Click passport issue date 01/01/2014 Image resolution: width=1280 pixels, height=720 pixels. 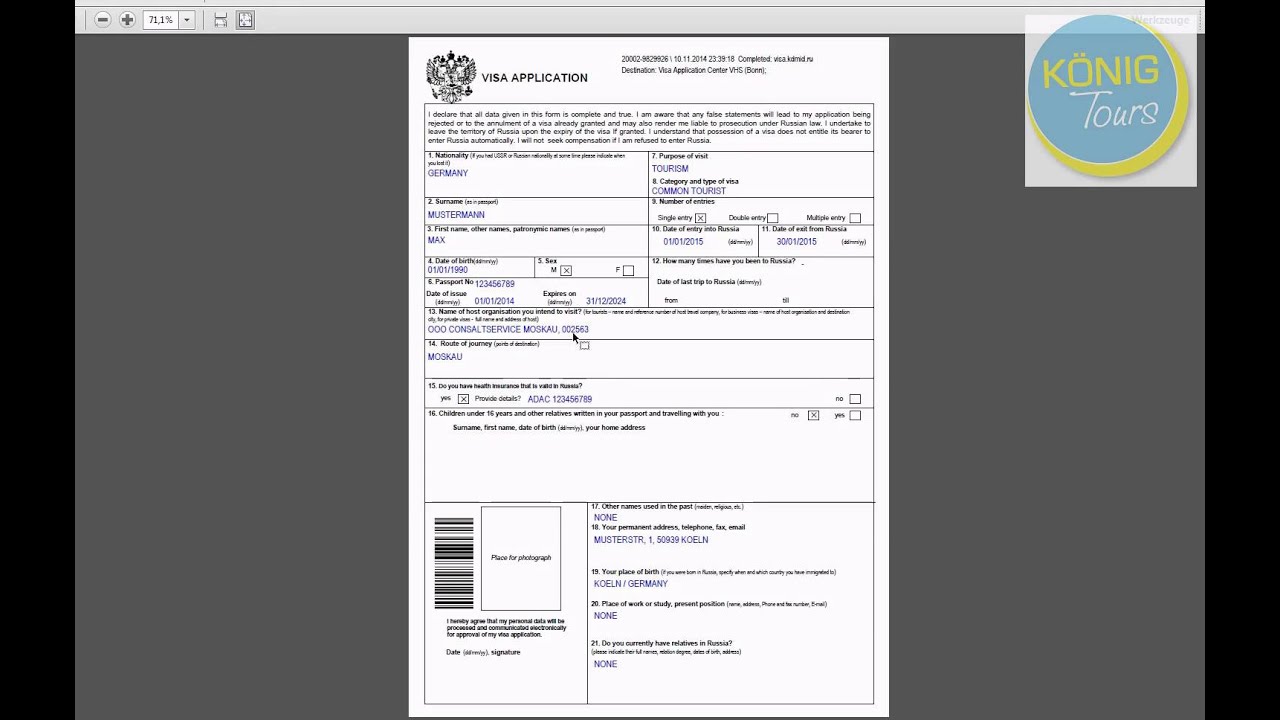(x=494, y=302)
